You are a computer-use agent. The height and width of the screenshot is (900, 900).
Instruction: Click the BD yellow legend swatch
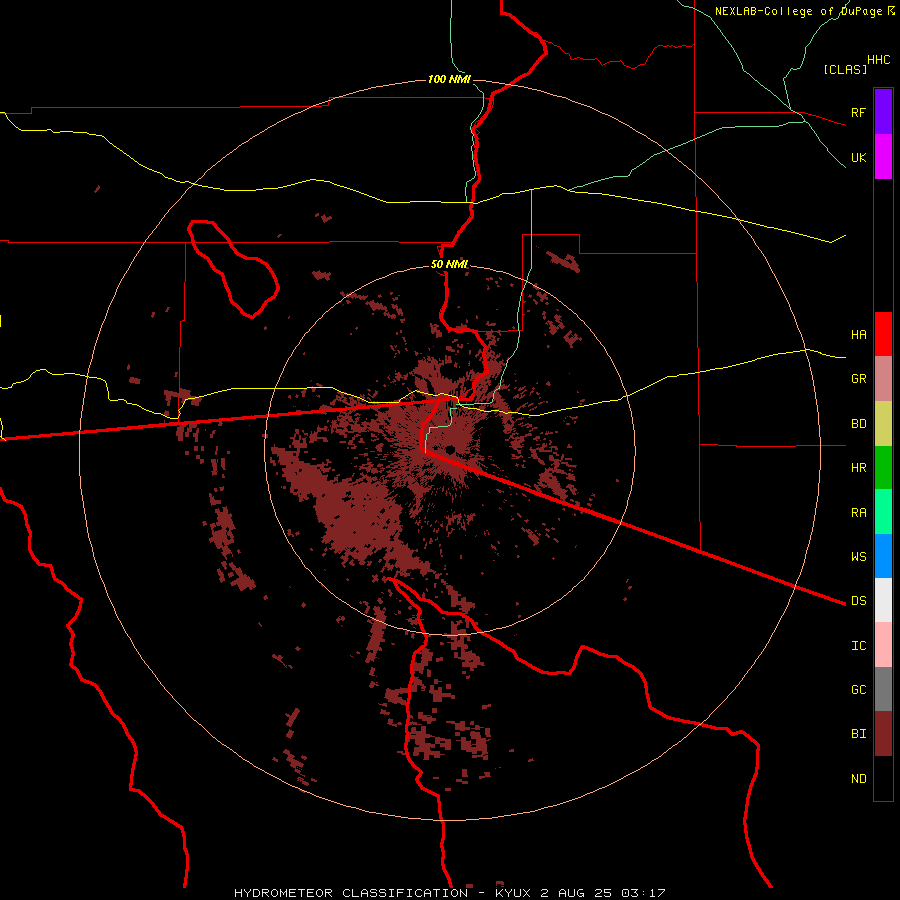click(x=883, y=424)
